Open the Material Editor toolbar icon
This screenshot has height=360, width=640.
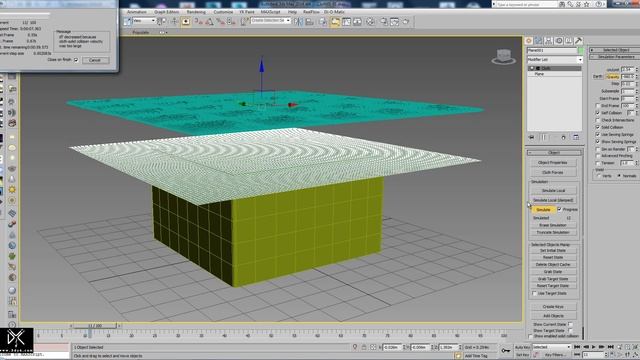(370, 22)
